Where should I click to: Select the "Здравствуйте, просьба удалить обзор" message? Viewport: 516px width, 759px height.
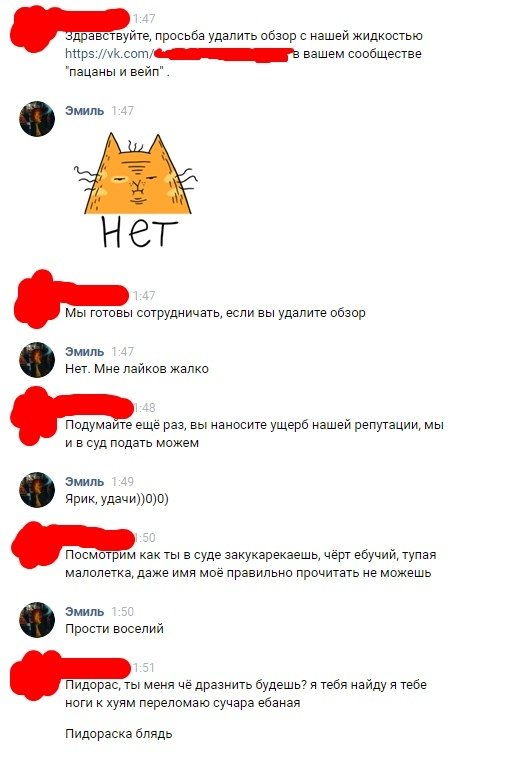point(244,54)
